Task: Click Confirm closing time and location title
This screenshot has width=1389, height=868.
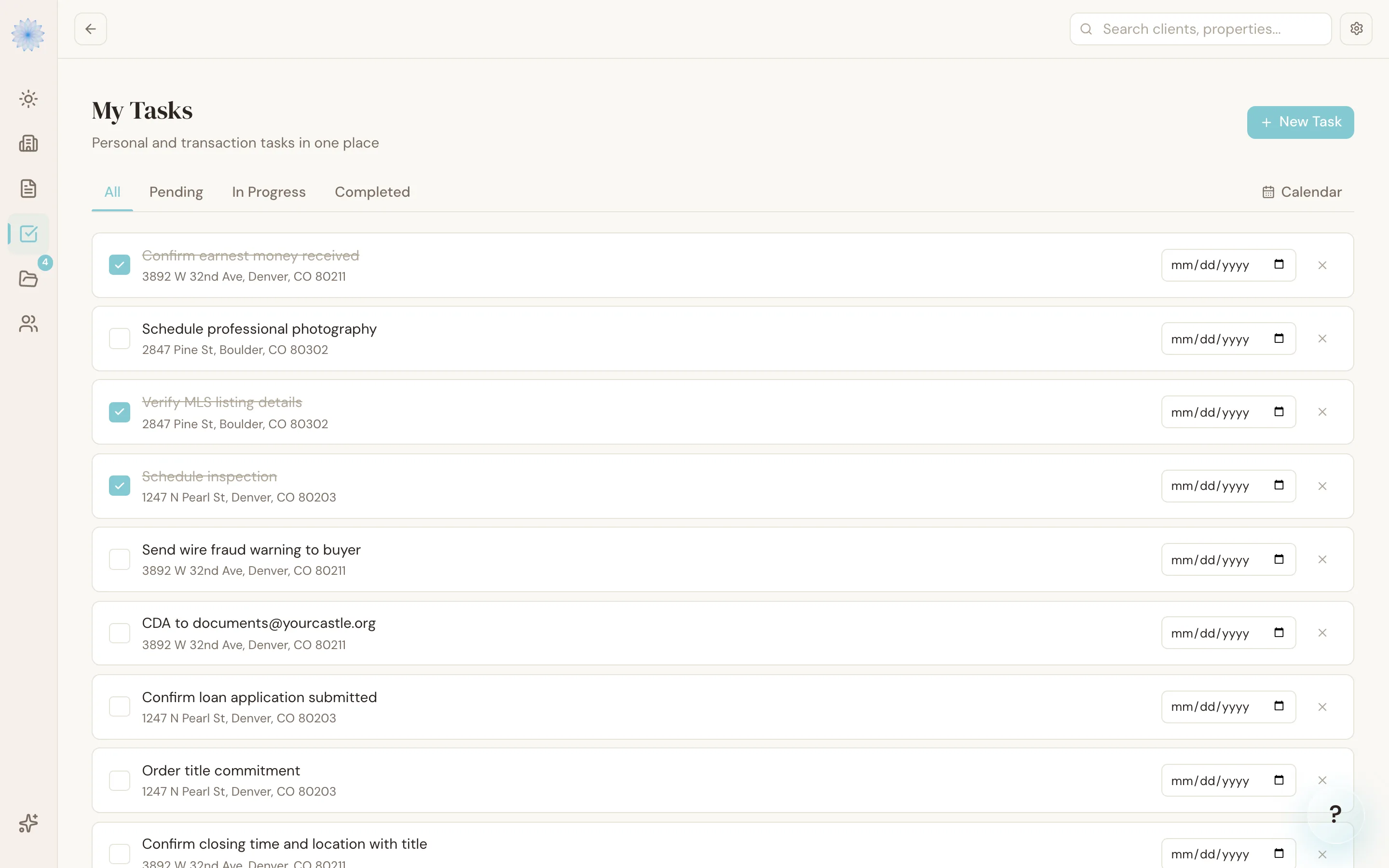Action: (285, 844)
